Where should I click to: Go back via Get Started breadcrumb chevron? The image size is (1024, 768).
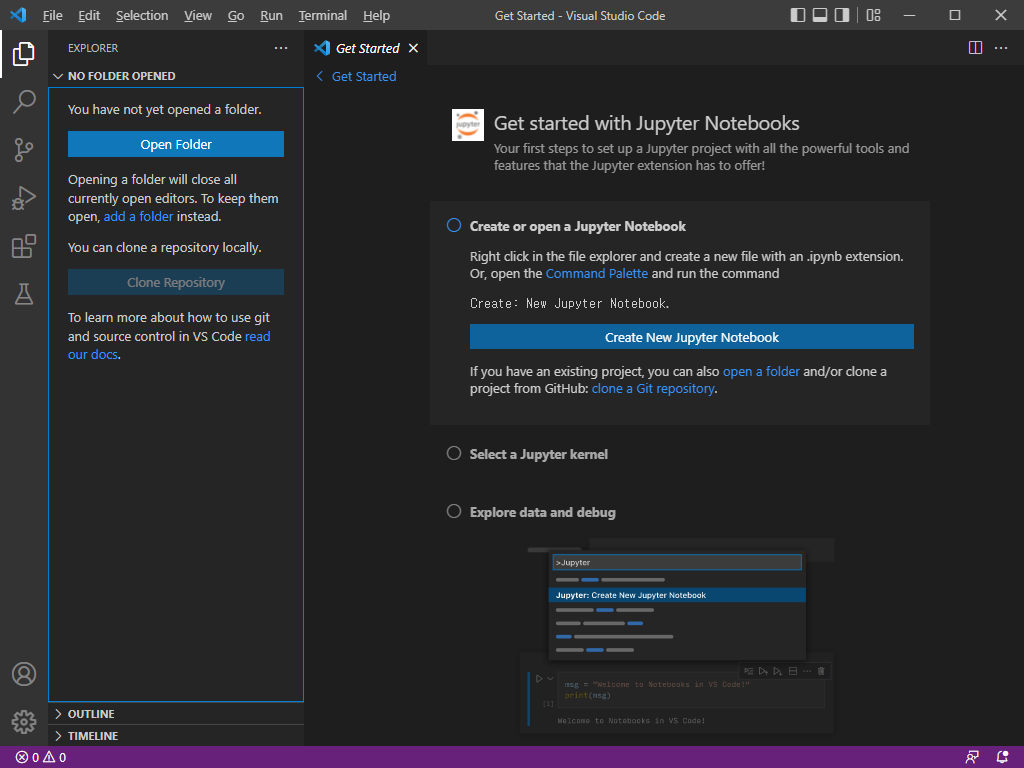click(x=319, y=76)
